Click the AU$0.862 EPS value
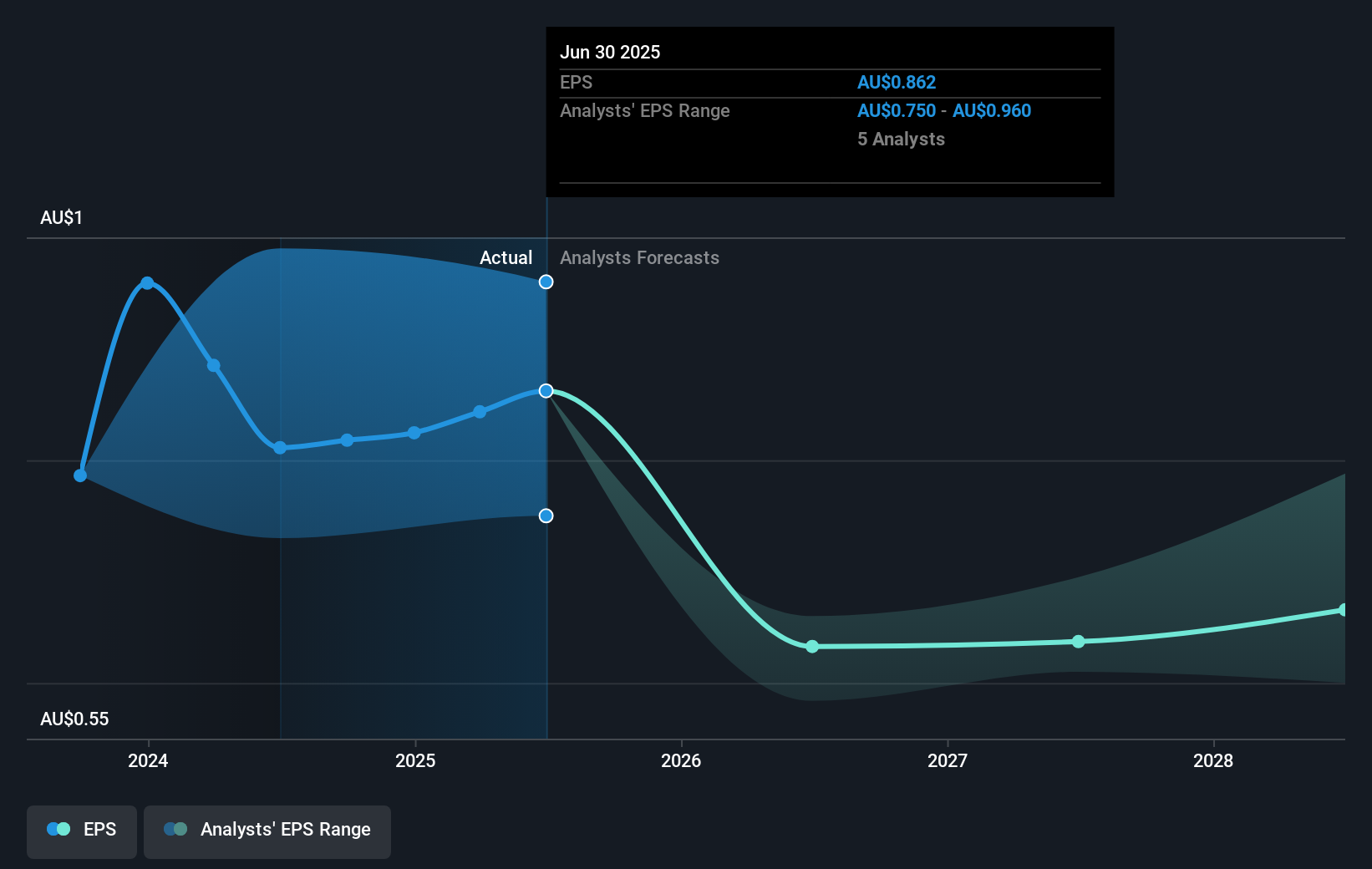This screenshot has height=869, width=1372. click(x=897, y=82)
